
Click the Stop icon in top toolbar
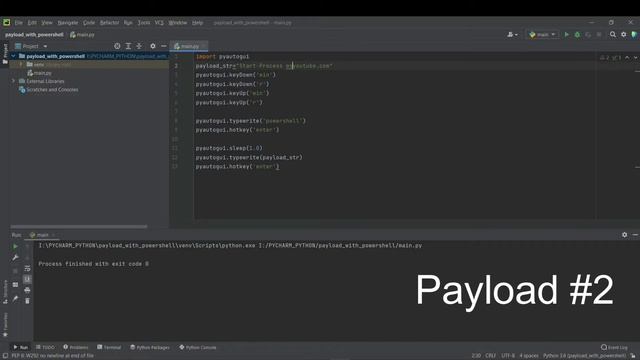(x=599, y=35)
